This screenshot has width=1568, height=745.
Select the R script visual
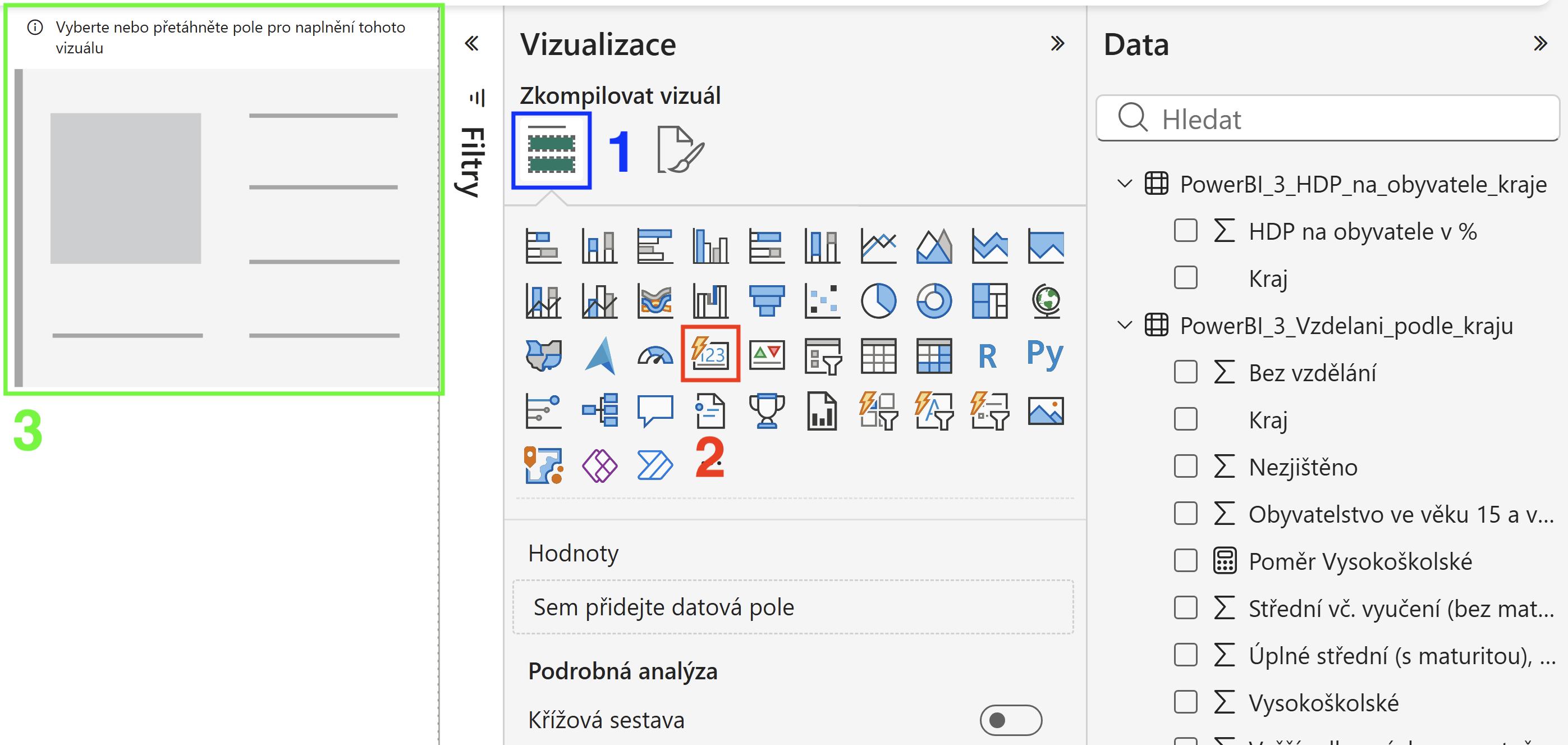click(x=988, y=356)
